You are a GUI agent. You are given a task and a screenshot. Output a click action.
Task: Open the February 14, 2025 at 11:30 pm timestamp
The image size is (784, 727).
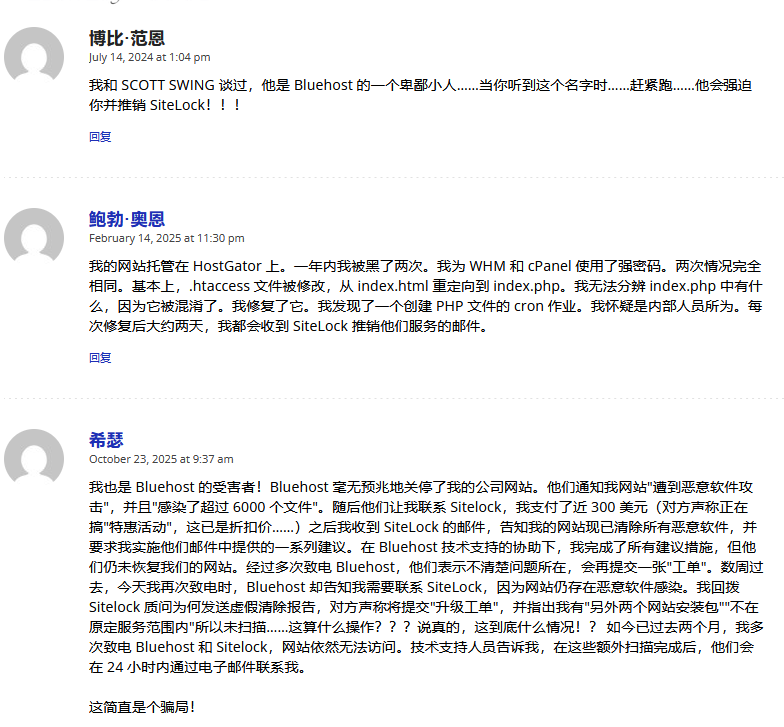click(x=166, y=238)
